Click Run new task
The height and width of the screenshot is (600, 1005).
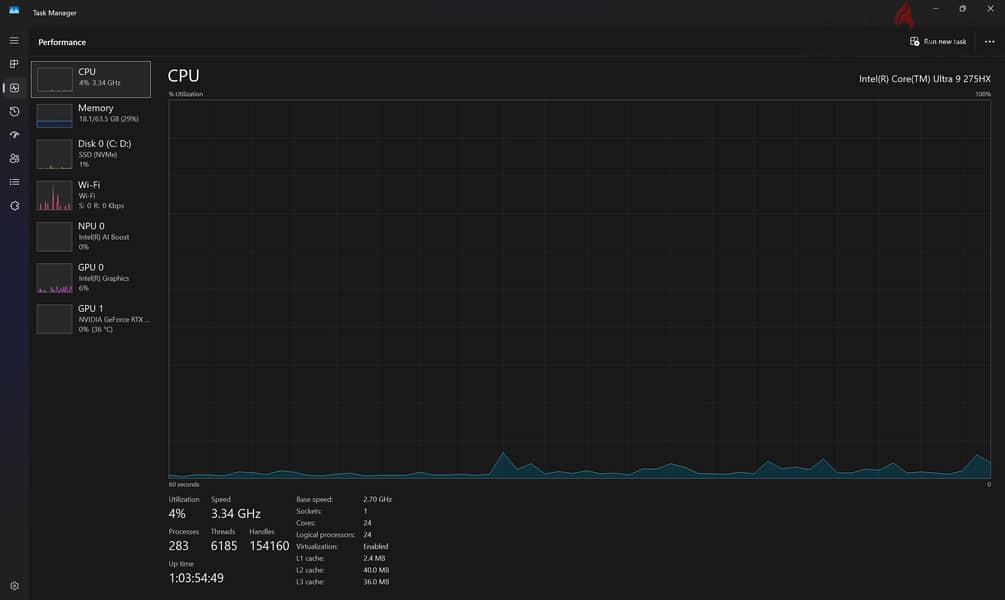click(938, 42)
